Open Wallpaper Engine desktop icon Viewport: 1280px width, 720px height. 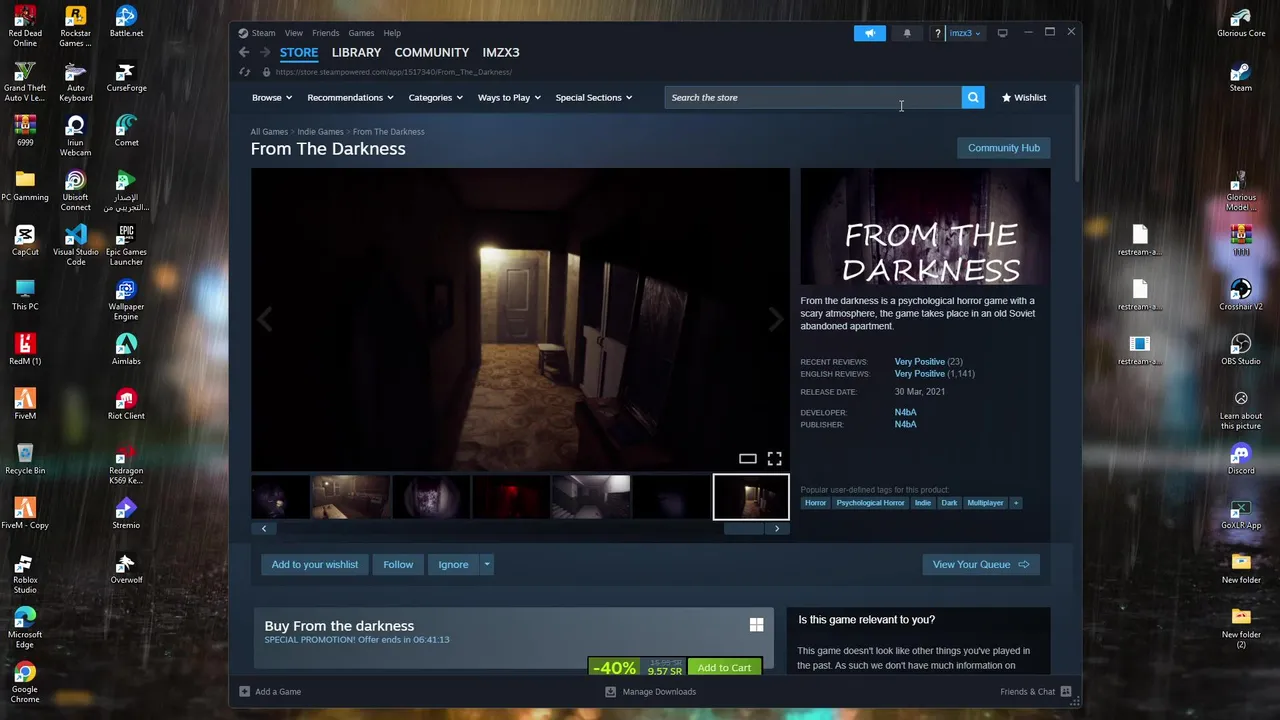126,299
